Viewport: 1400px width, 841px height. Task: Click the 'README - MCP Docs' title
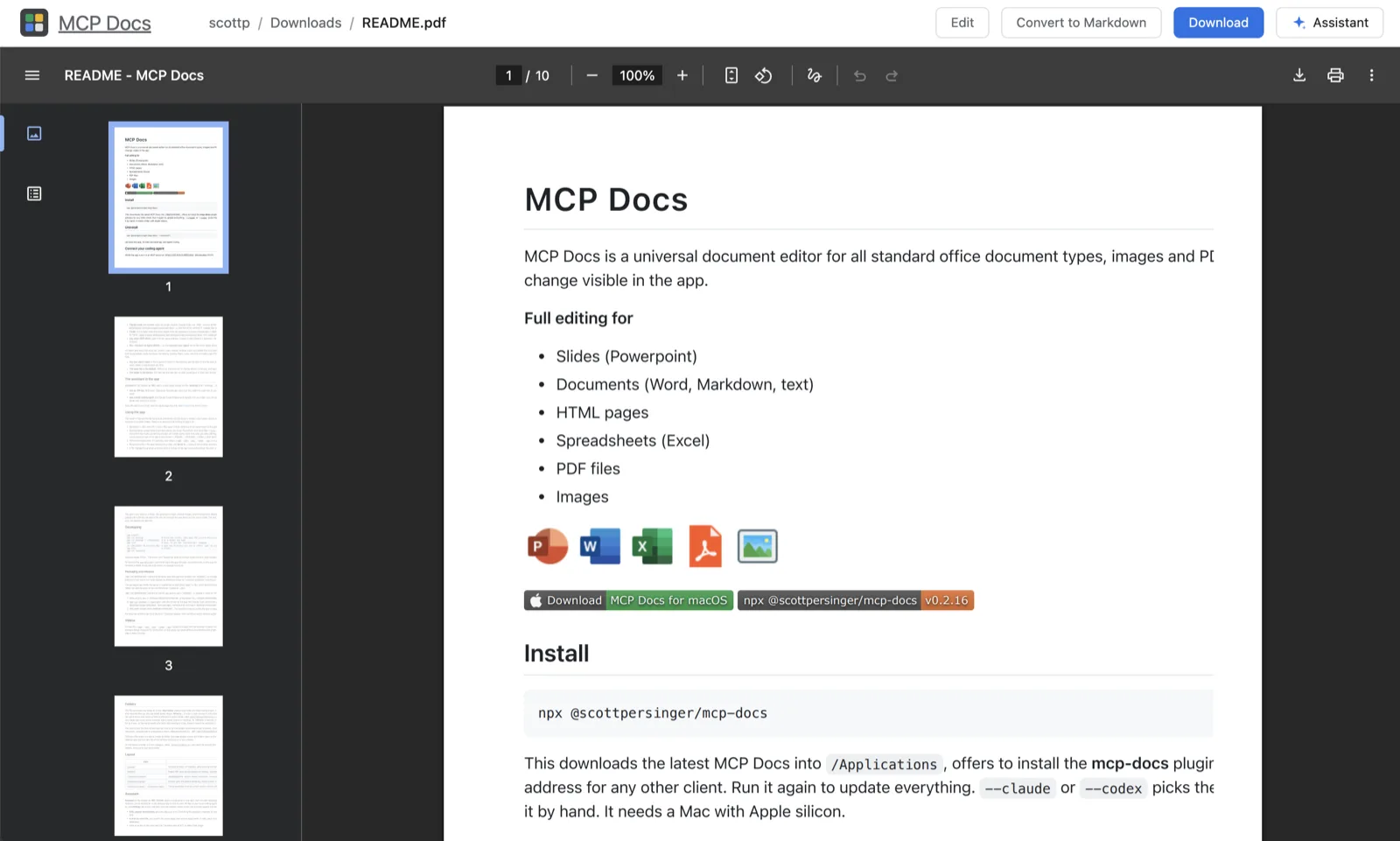click(134, 75)
